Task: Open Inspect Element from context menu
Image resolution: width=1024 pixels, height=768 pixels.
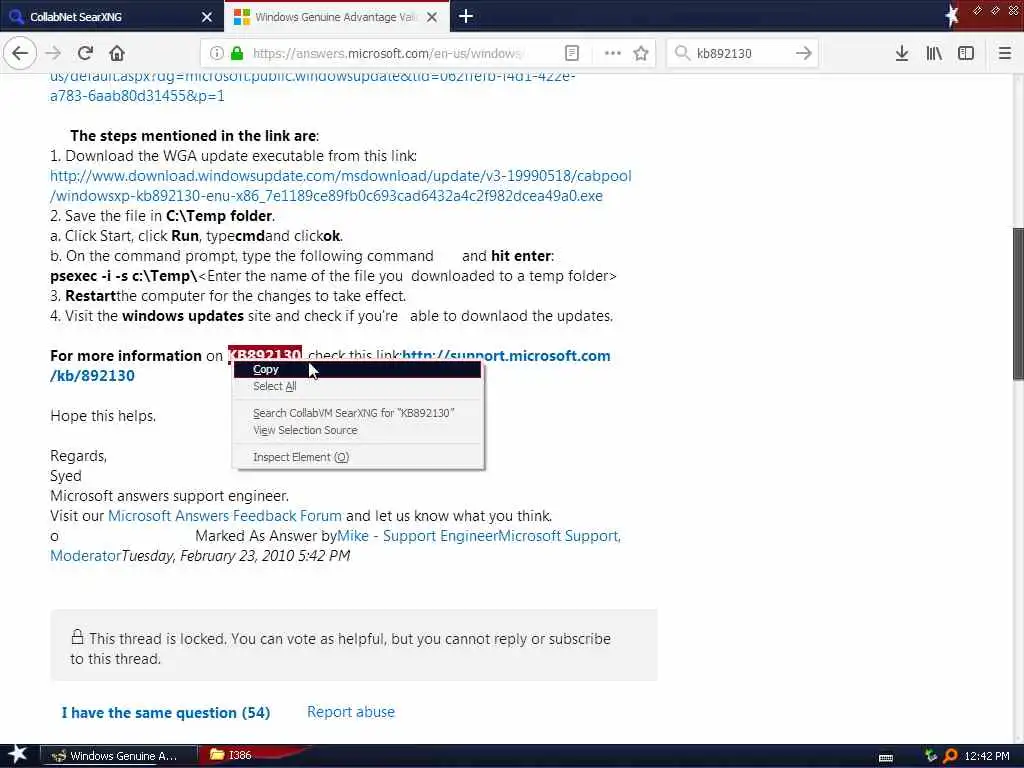Action: 357,456
